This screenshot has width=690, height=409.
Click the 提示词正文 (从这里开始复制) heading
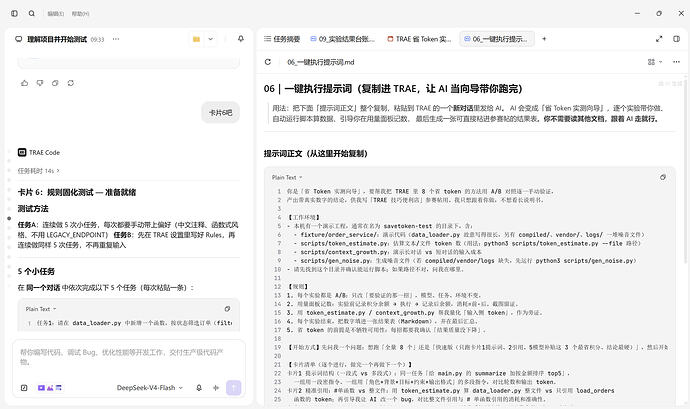click(x=316, y=154)
